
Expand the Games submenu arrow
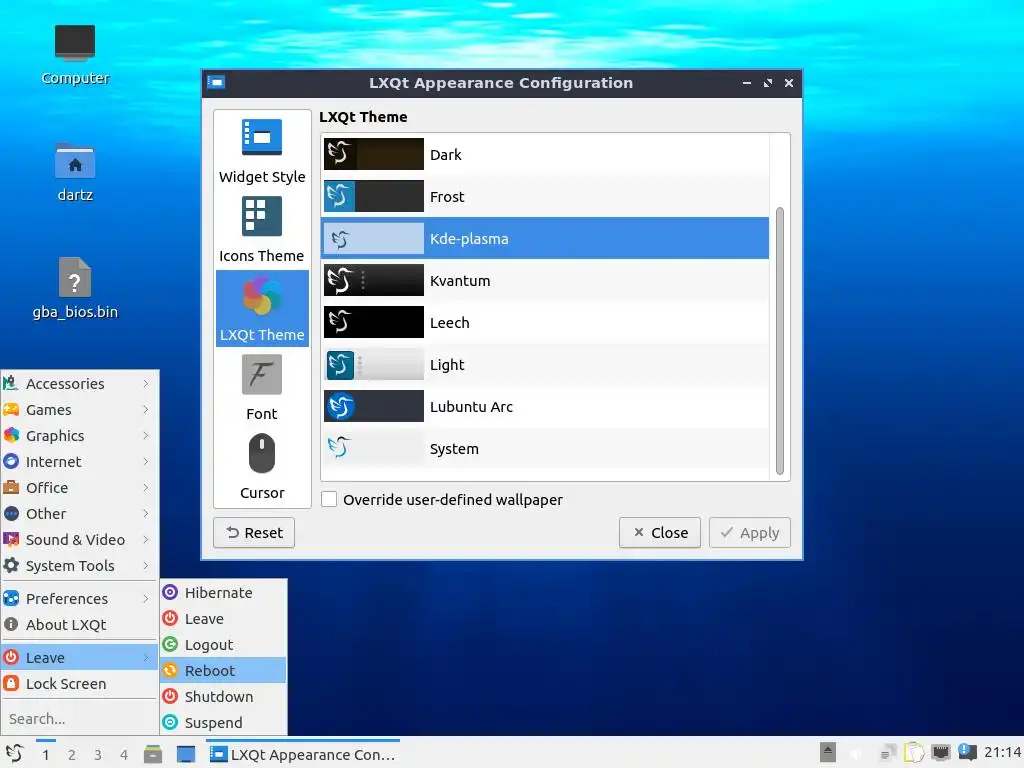pyautogui.click(x=146, y=409)
